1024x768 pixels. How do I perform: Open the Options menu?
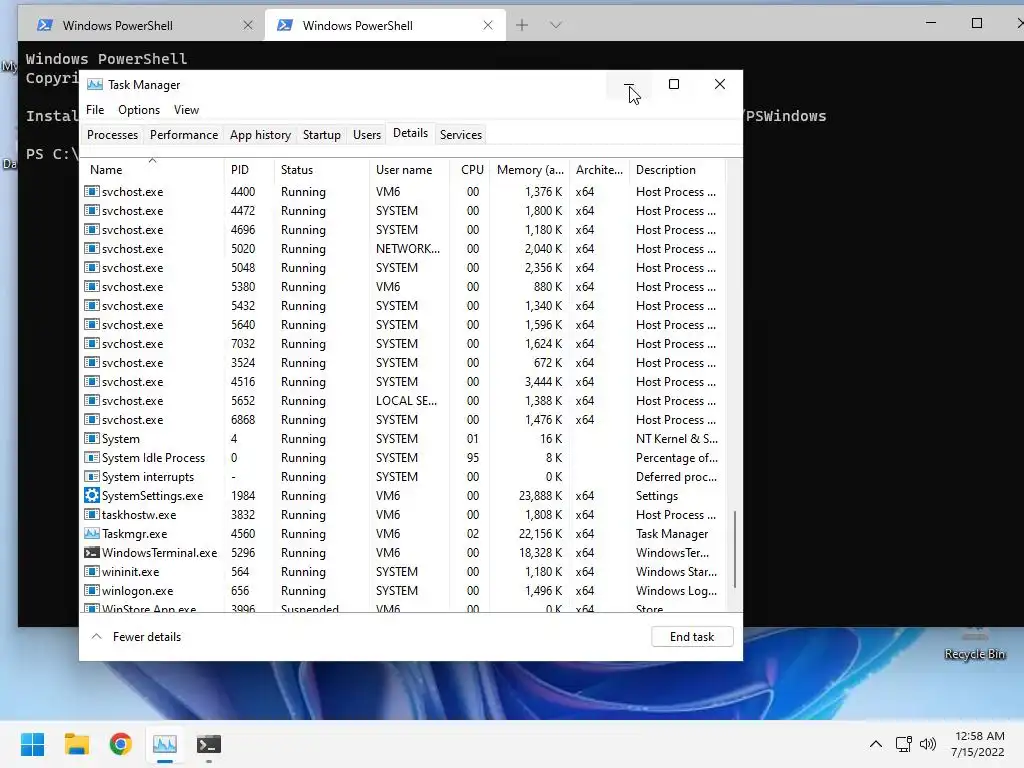point(138,110)
